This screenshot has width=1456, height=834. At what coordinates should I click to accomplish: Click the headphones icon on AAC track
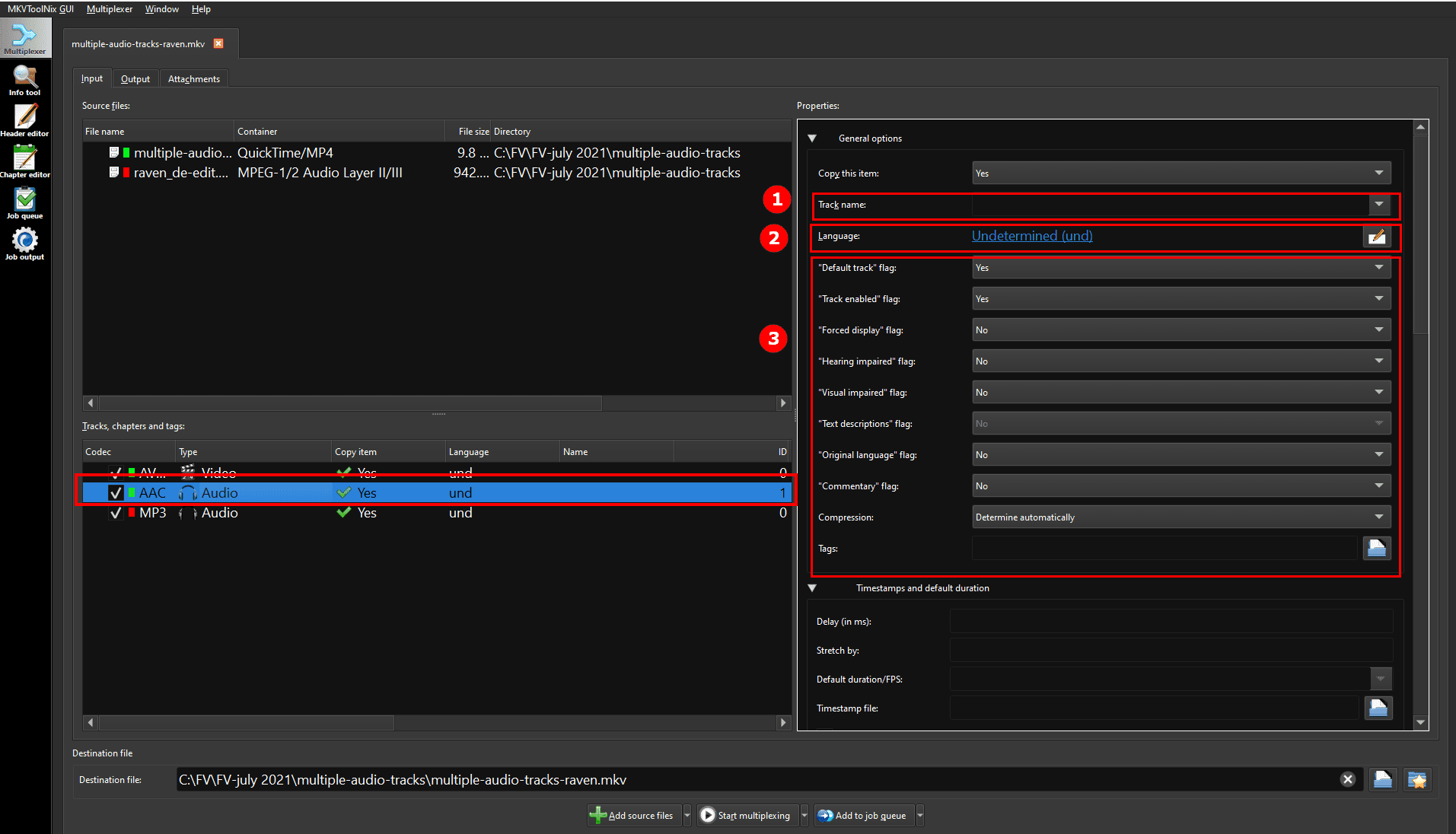[187, 492]
